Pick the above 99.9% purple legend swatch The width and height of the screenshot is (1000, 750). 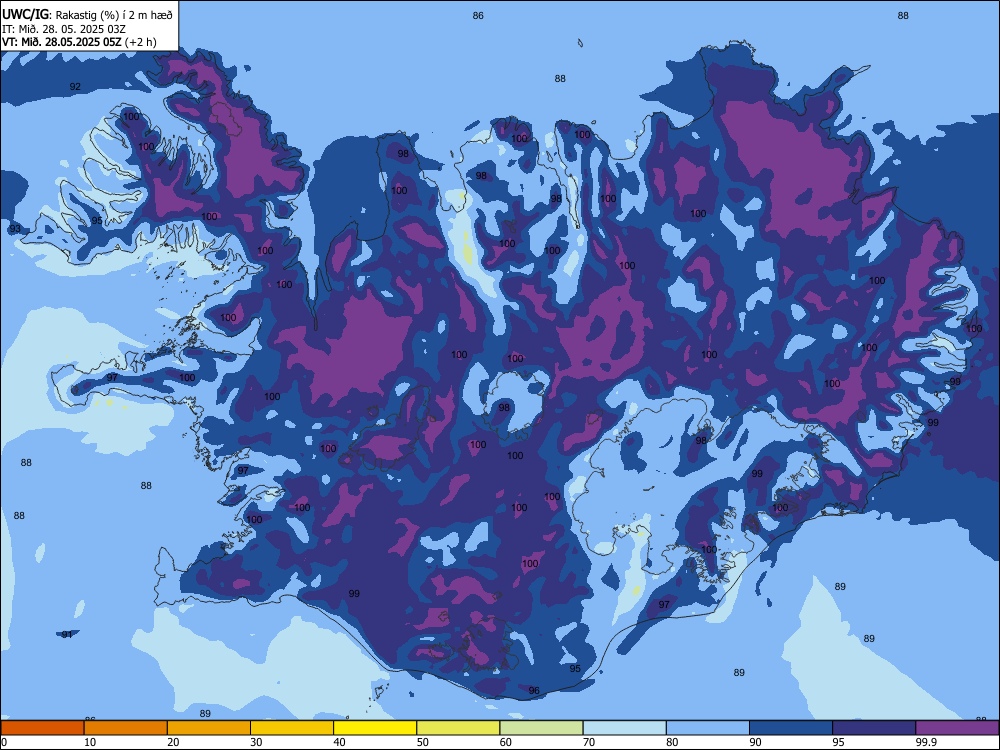[958, 728]
